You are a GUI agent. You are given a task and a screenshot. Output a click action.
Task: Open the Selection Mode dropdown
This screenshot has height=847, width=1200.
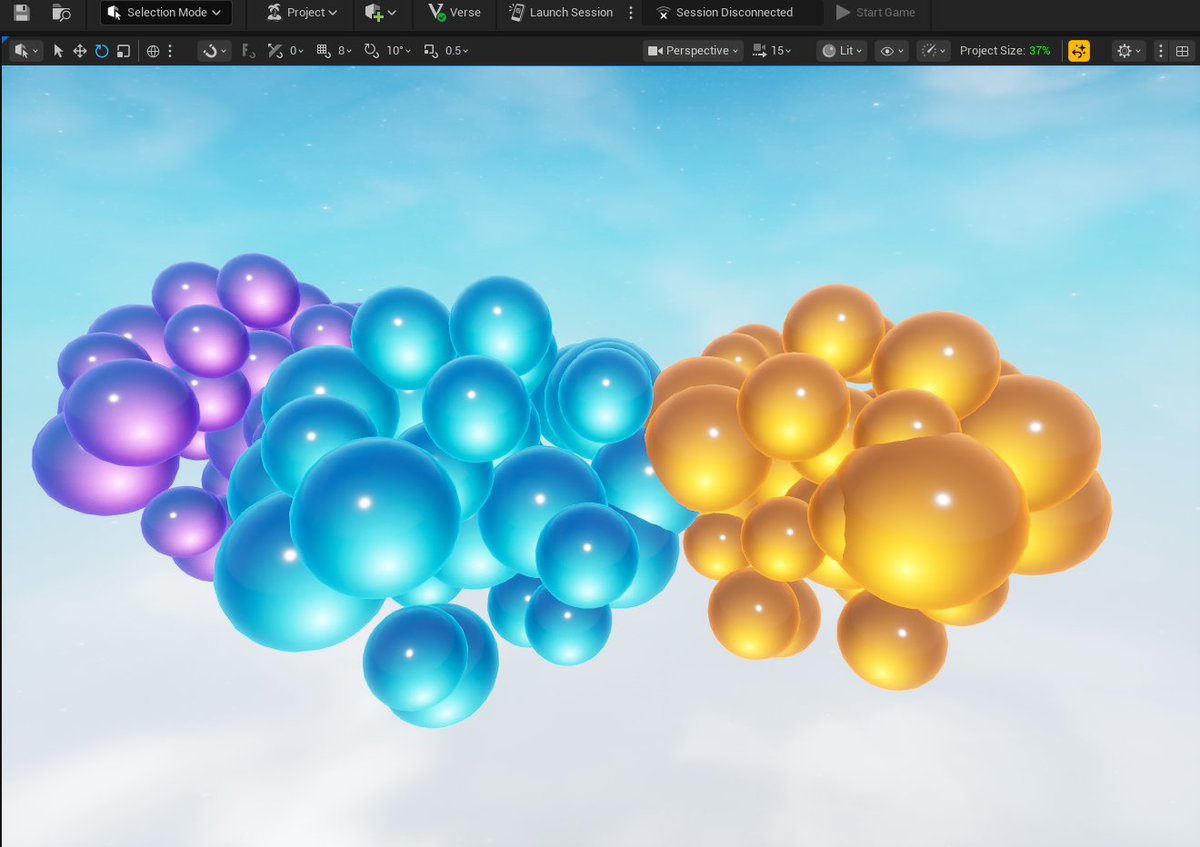point(166,13)
